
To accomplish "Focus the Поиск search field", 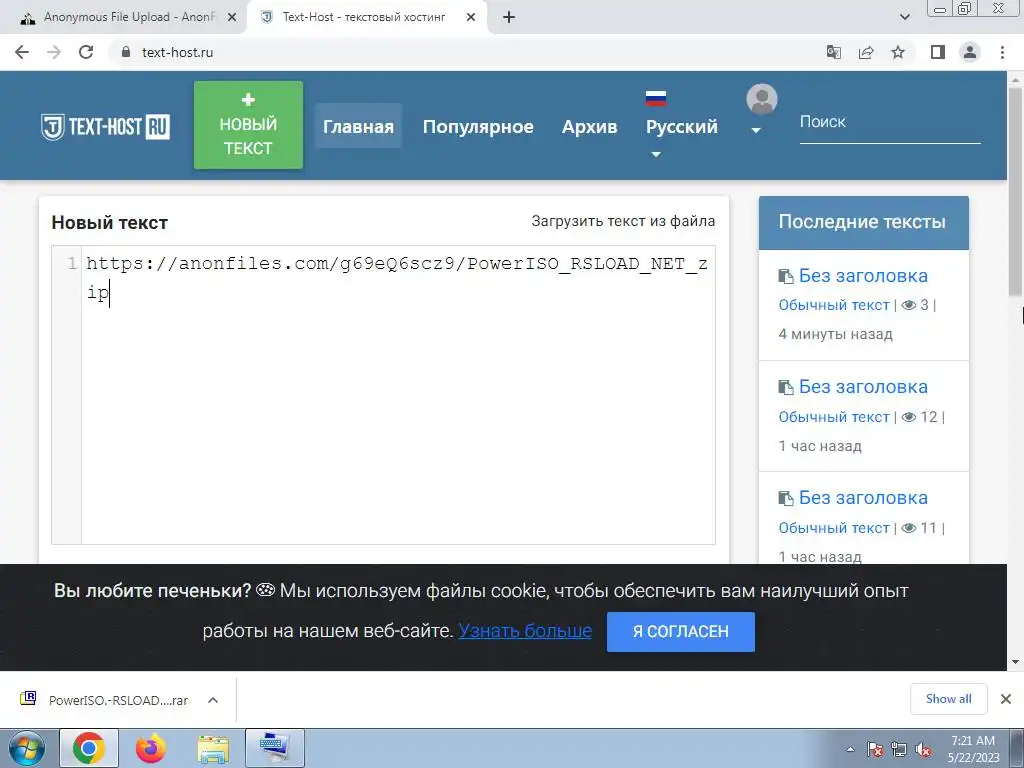I will pyautogui.click(x=890, y=122).
